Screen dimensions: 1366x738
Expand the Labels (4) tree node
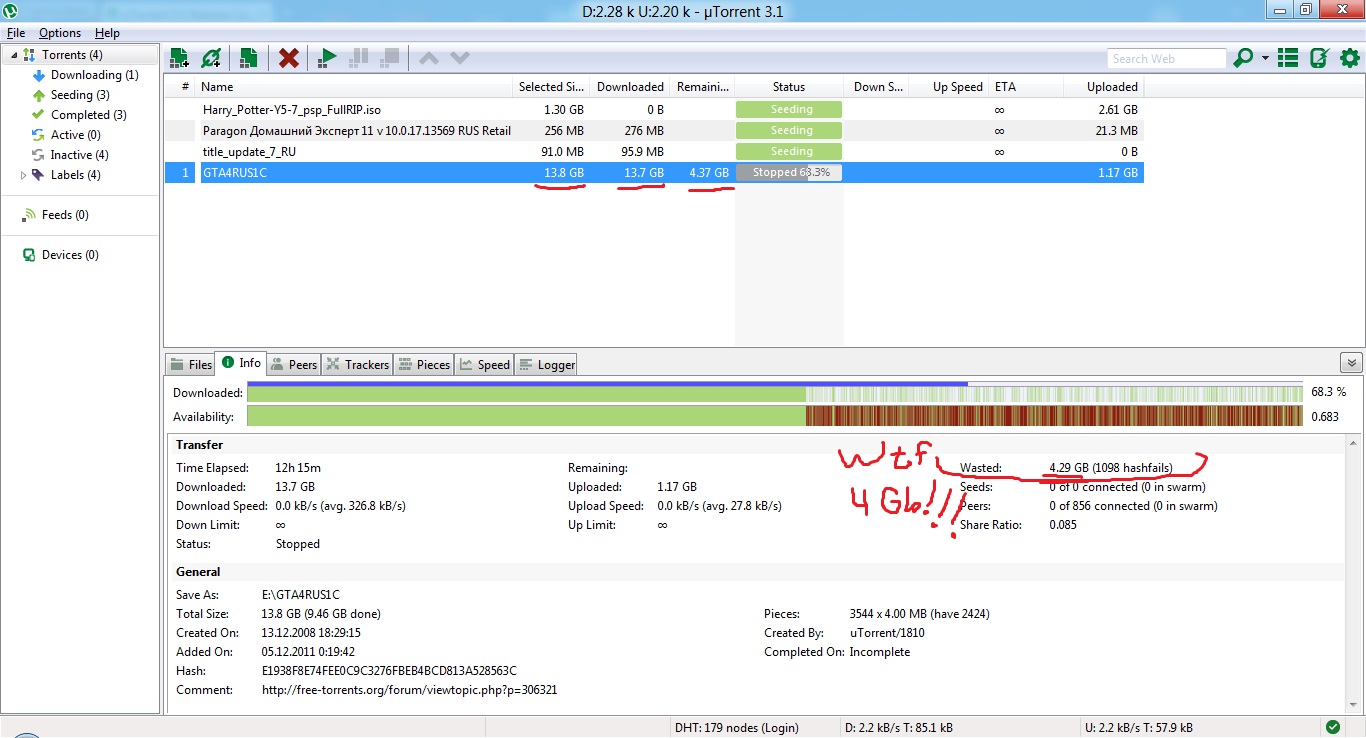[24, 175]
